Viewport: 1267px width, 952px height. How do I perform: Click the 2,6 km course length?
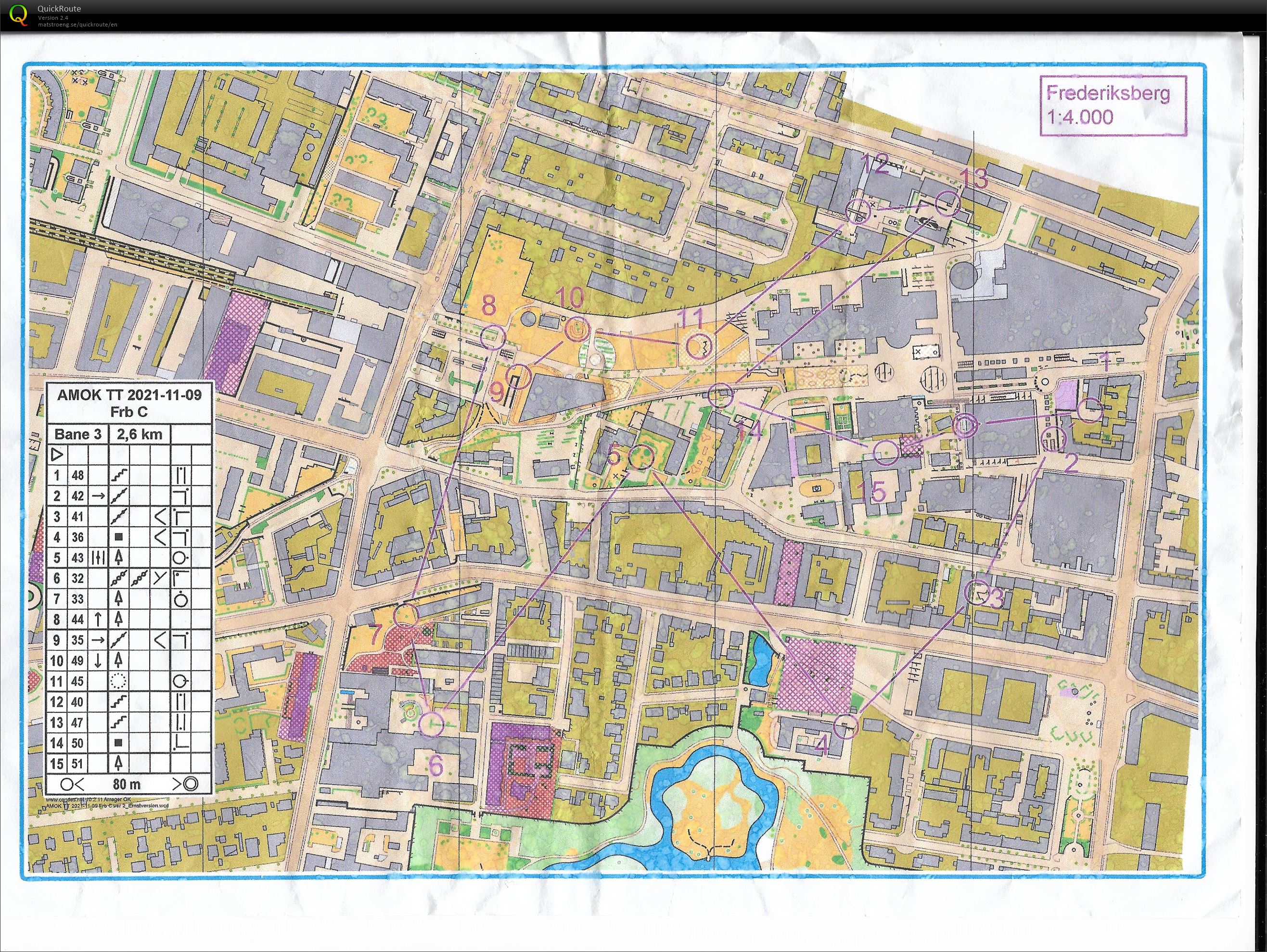(139, 434)
